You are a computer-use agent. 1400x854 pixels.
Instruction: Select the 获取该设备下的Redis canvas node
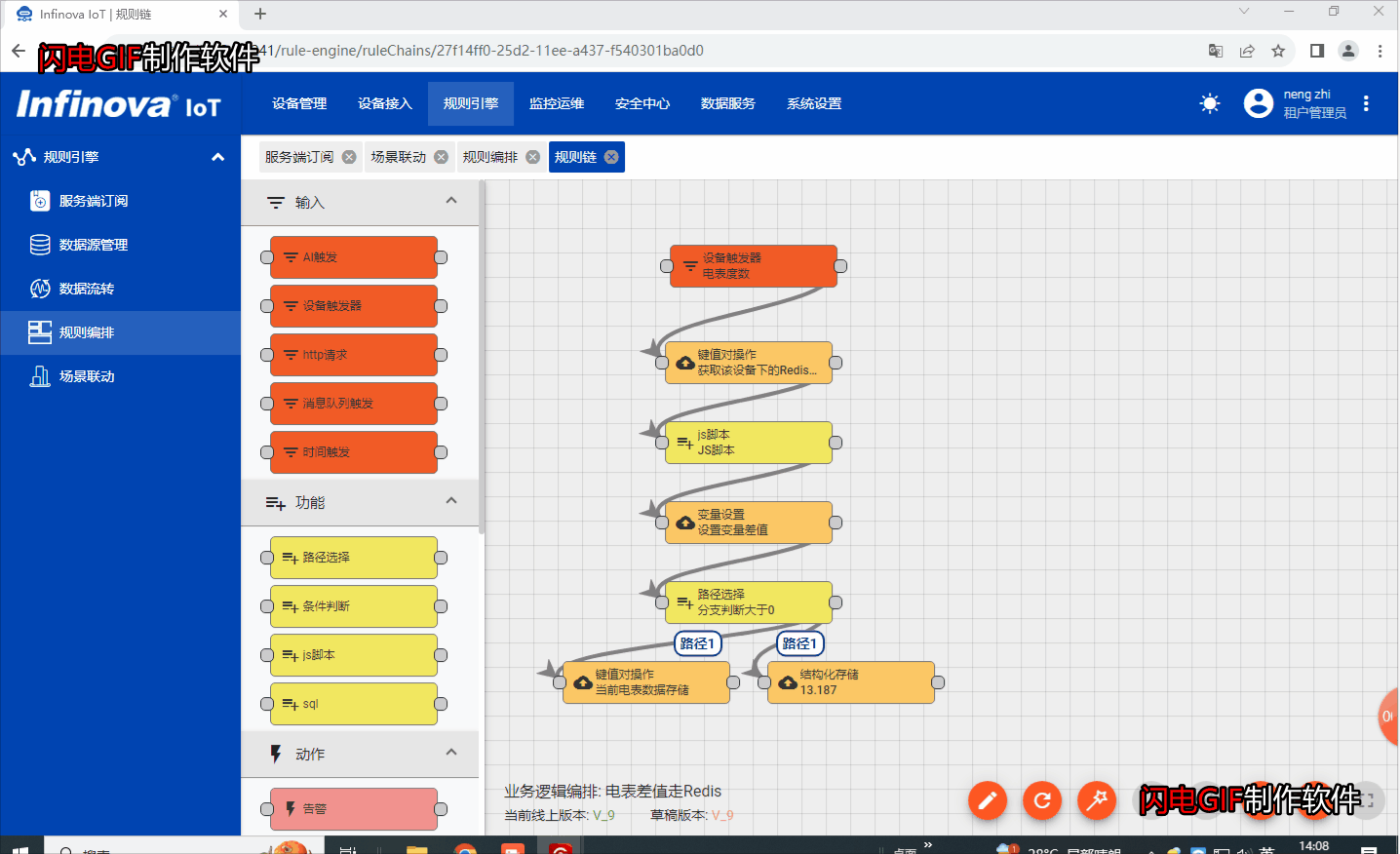click(x=749, y=363)
